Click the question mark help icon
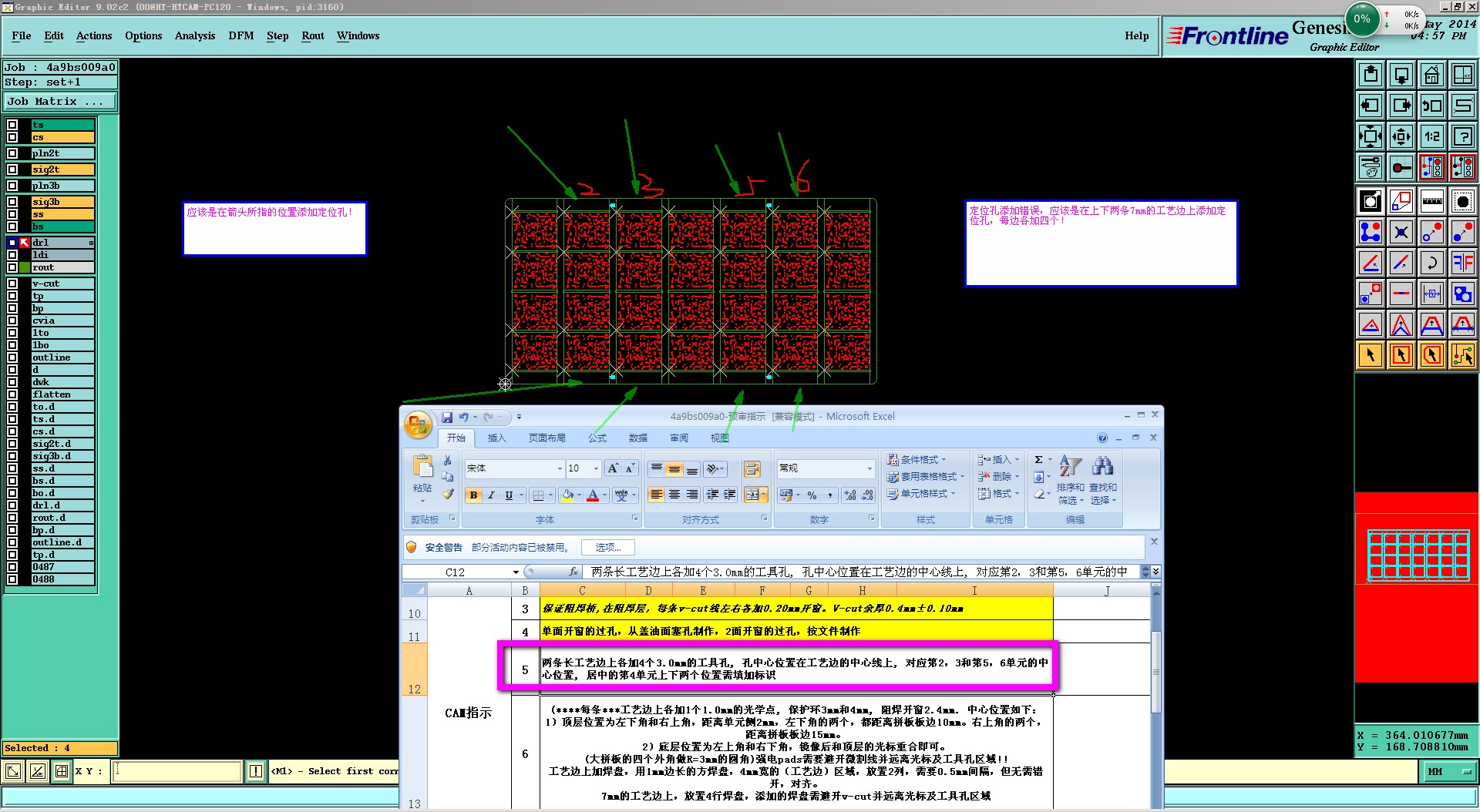The image size is (1480, 812). point(1462,136)
